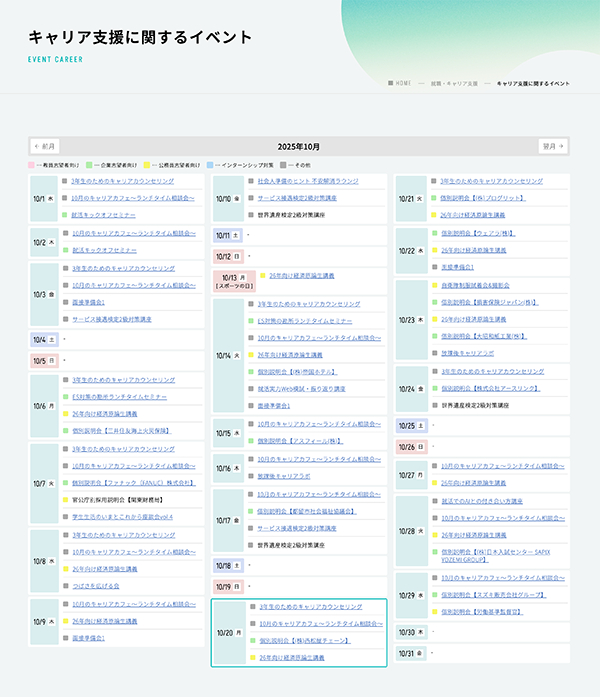Go to next month with 翌月
The image size is (600, 697).
(553, 146)
